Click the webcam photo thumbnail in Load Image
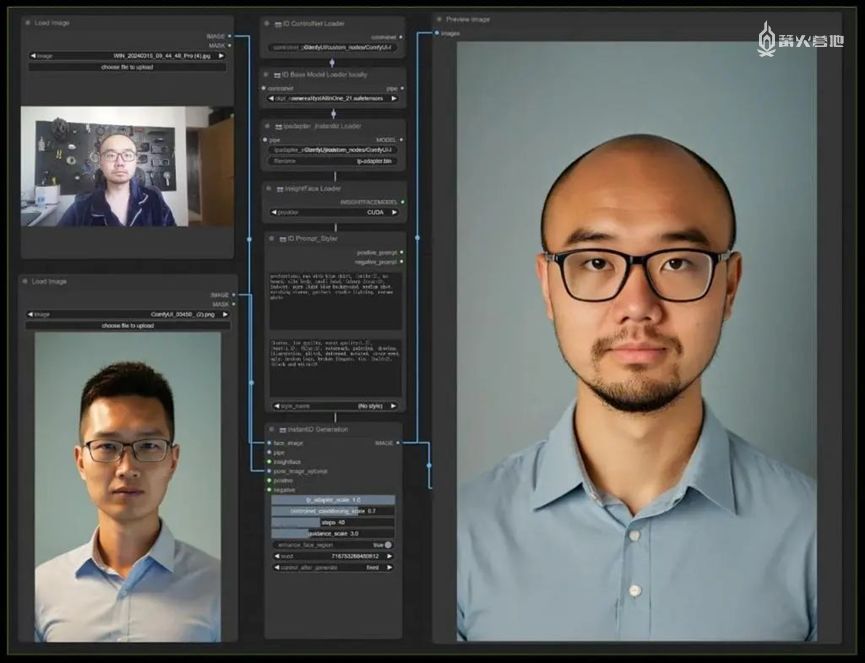This screenshot has height=663, width=865. pyautogui.click(x=127, y=166)
